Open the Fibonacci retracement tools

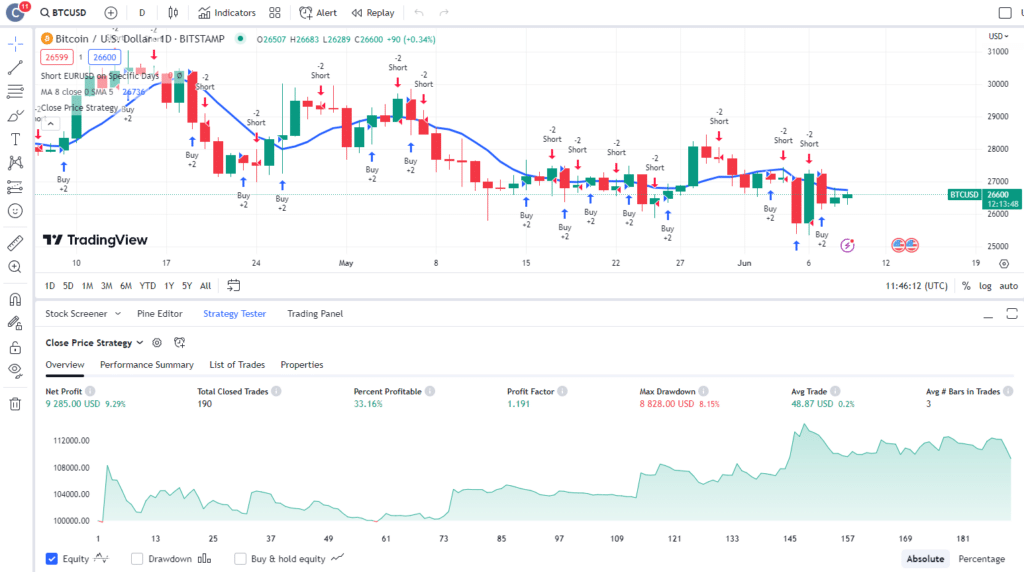16,91
